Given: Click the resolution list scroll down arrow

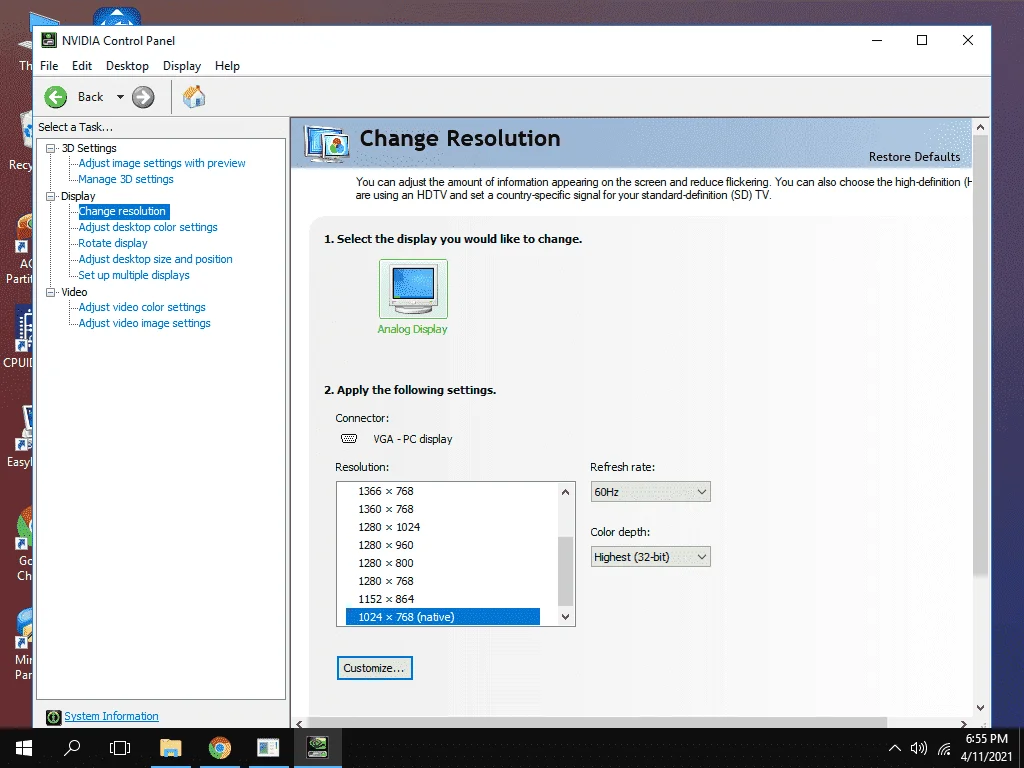Looking at the screenshot, I should pyautogui.click(x=566, y=616).
